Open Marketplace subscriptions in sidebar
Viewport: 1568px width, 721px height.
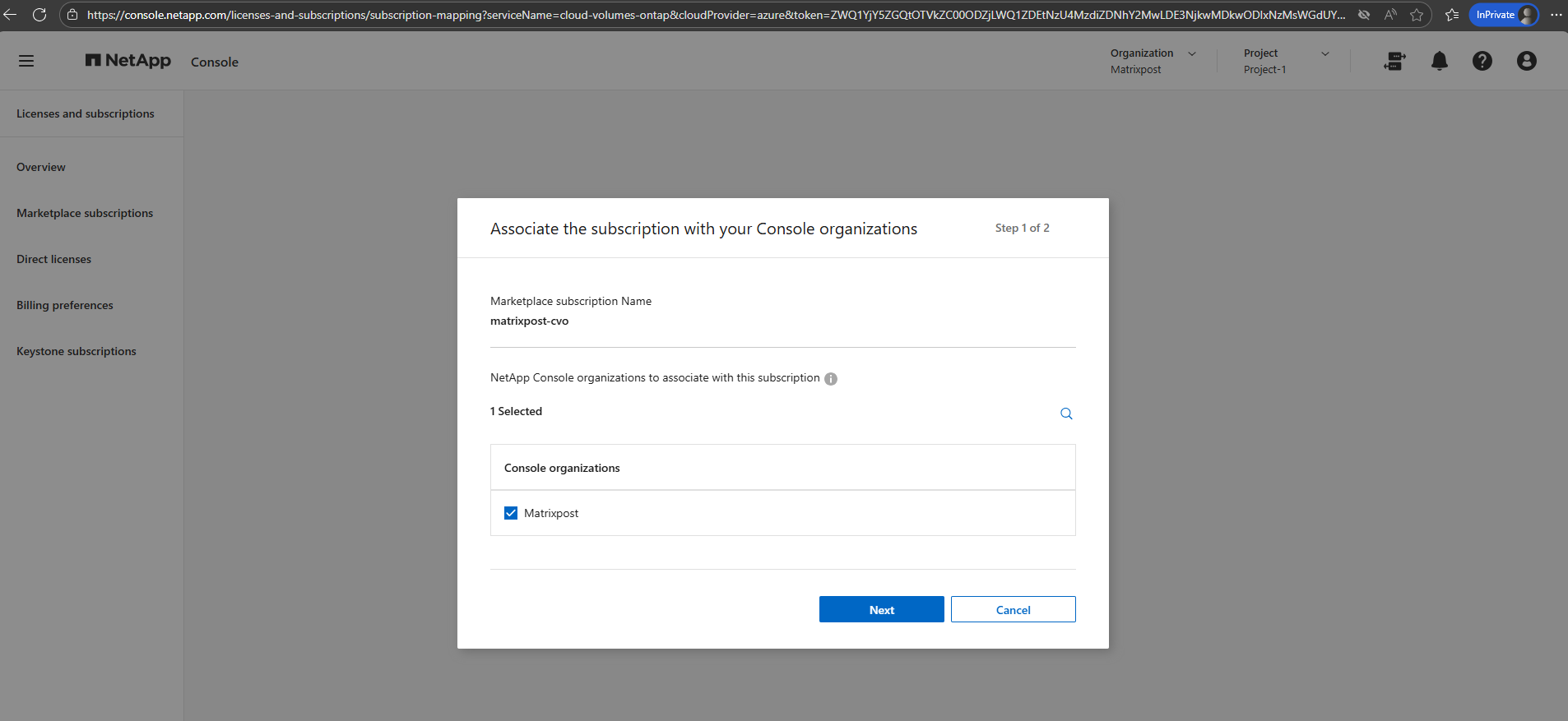tap(85, 213)
